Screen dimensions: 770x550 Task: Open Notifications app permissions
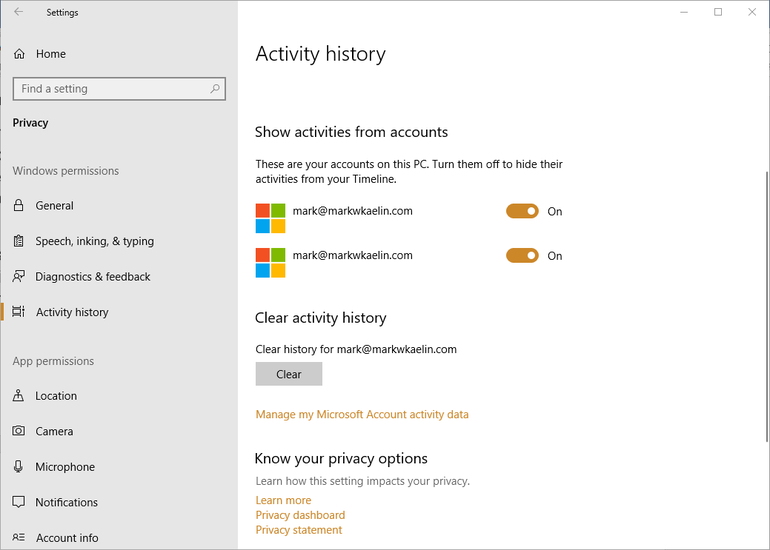66,502
